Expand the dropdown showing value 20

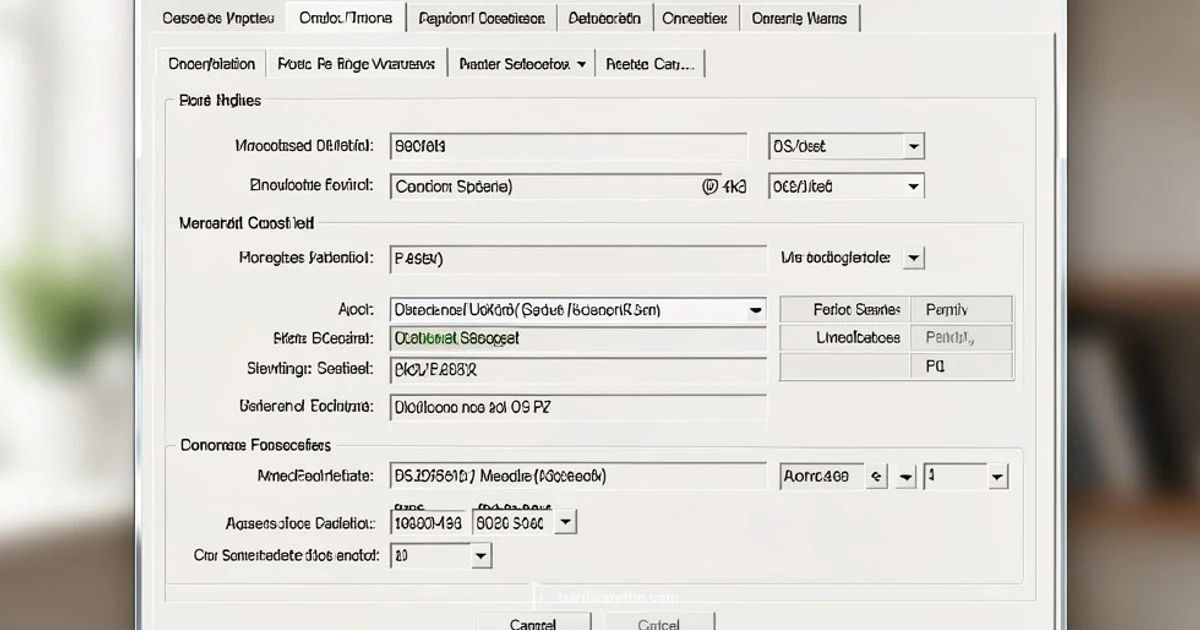(480, 555)
